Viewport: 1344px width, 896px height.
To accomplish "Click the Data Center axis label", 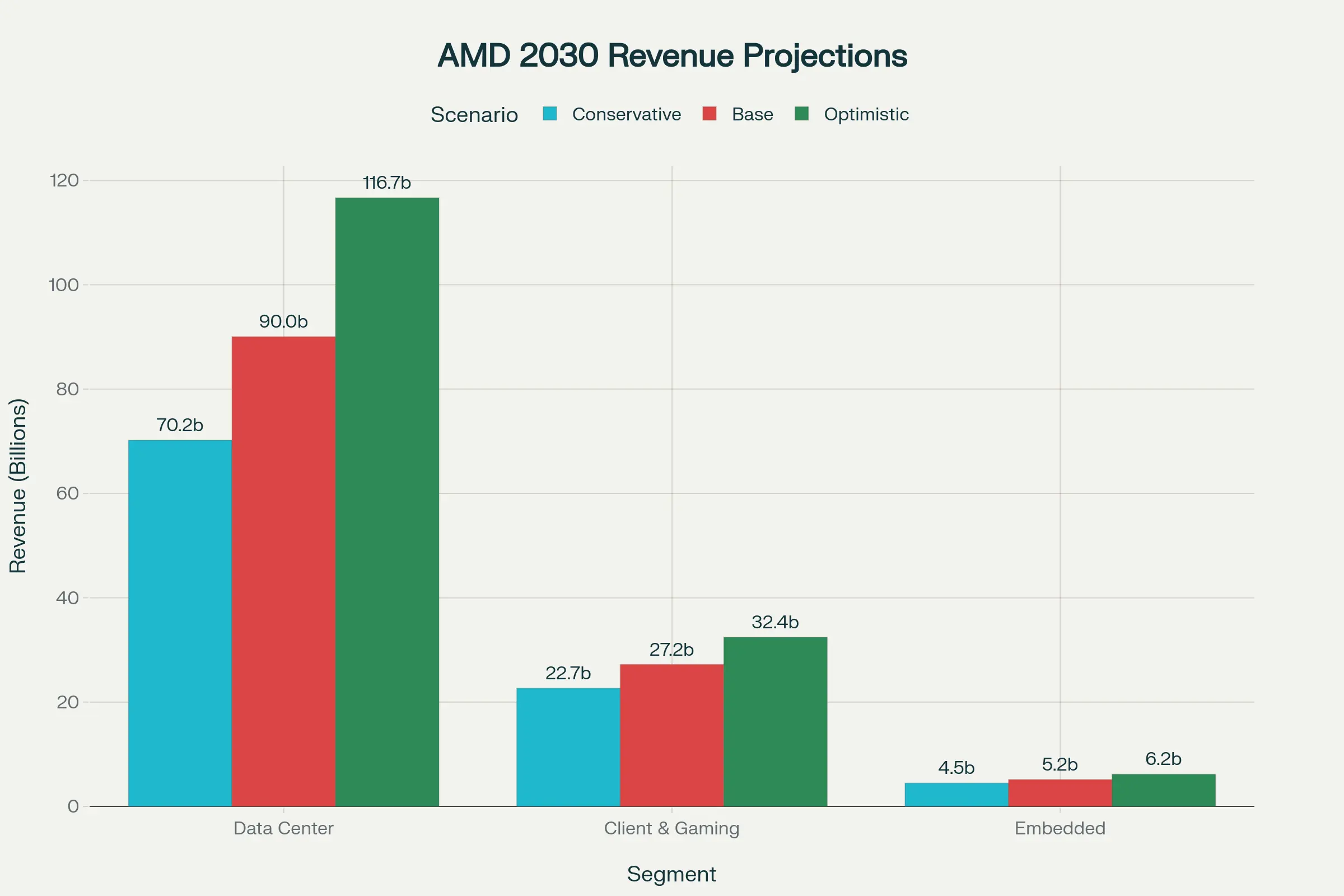I will [x=283, y=829].
